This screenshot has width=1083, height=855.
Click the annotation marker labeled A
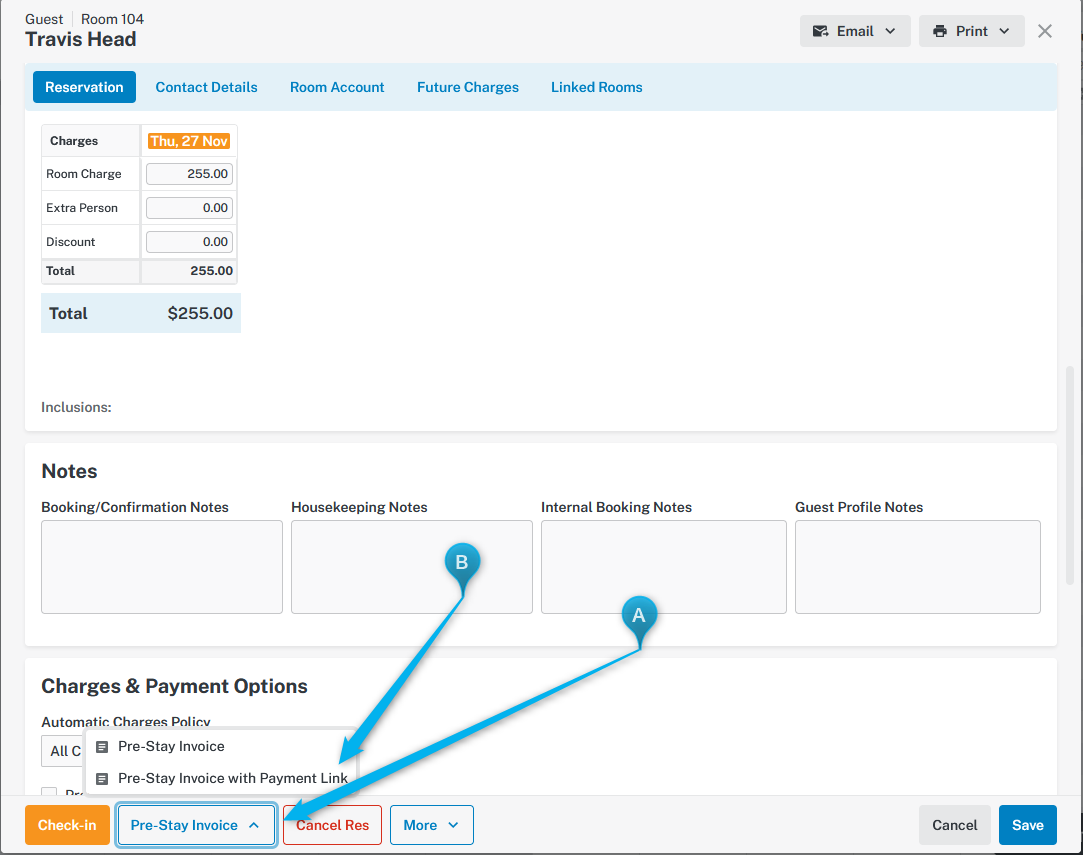[x=639, y=616]
